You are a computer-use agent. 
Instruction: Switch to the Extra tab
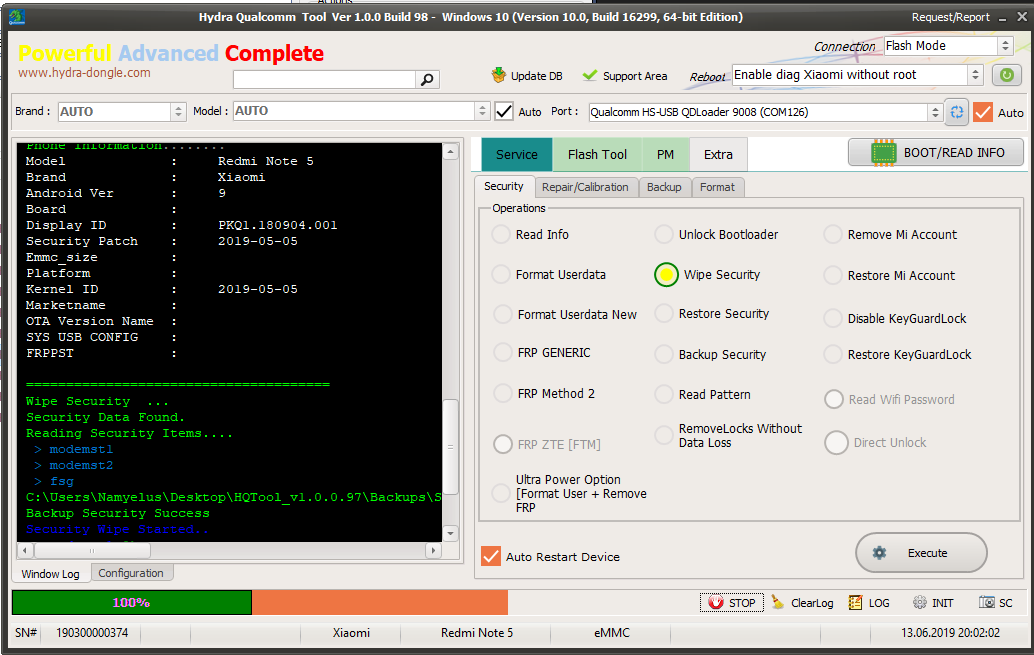click(x=718, y=154)
